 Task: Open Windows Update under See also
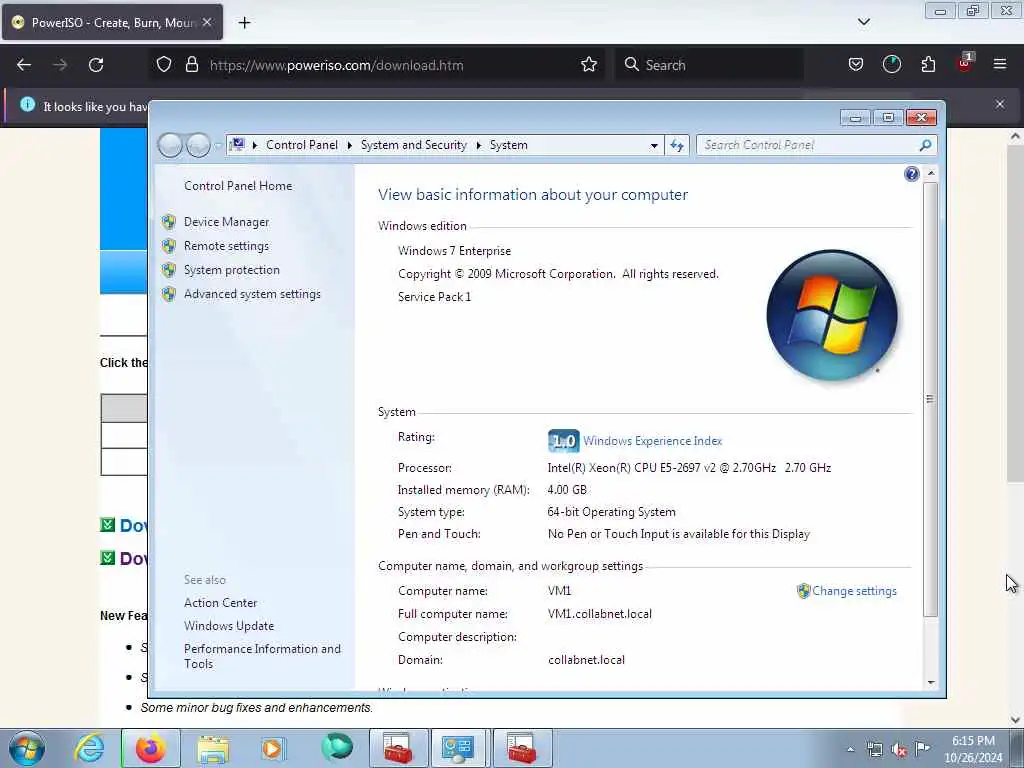coord(229,626)
